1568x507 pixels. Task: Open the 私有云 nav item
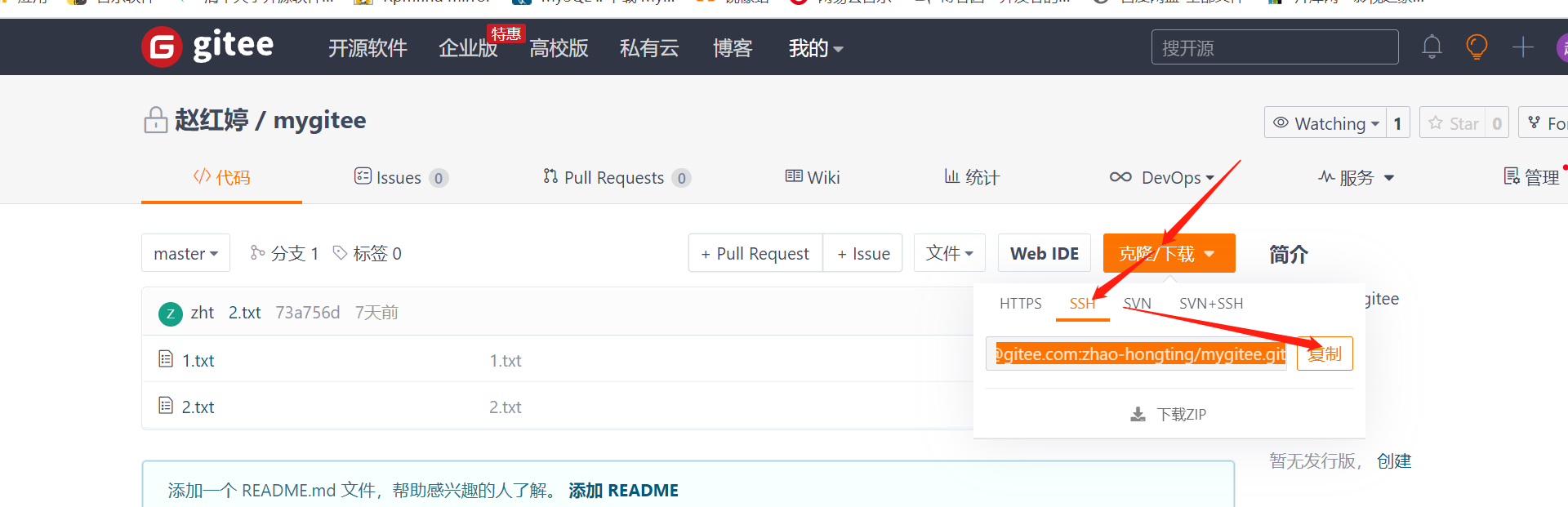click(x=649, y=48)
